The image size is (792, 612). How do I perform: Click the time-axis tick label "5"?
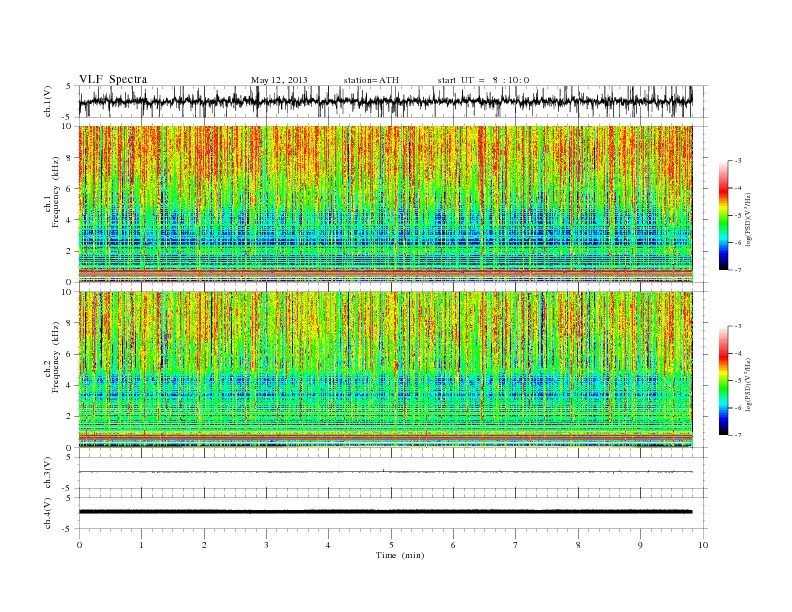(391, 545)
